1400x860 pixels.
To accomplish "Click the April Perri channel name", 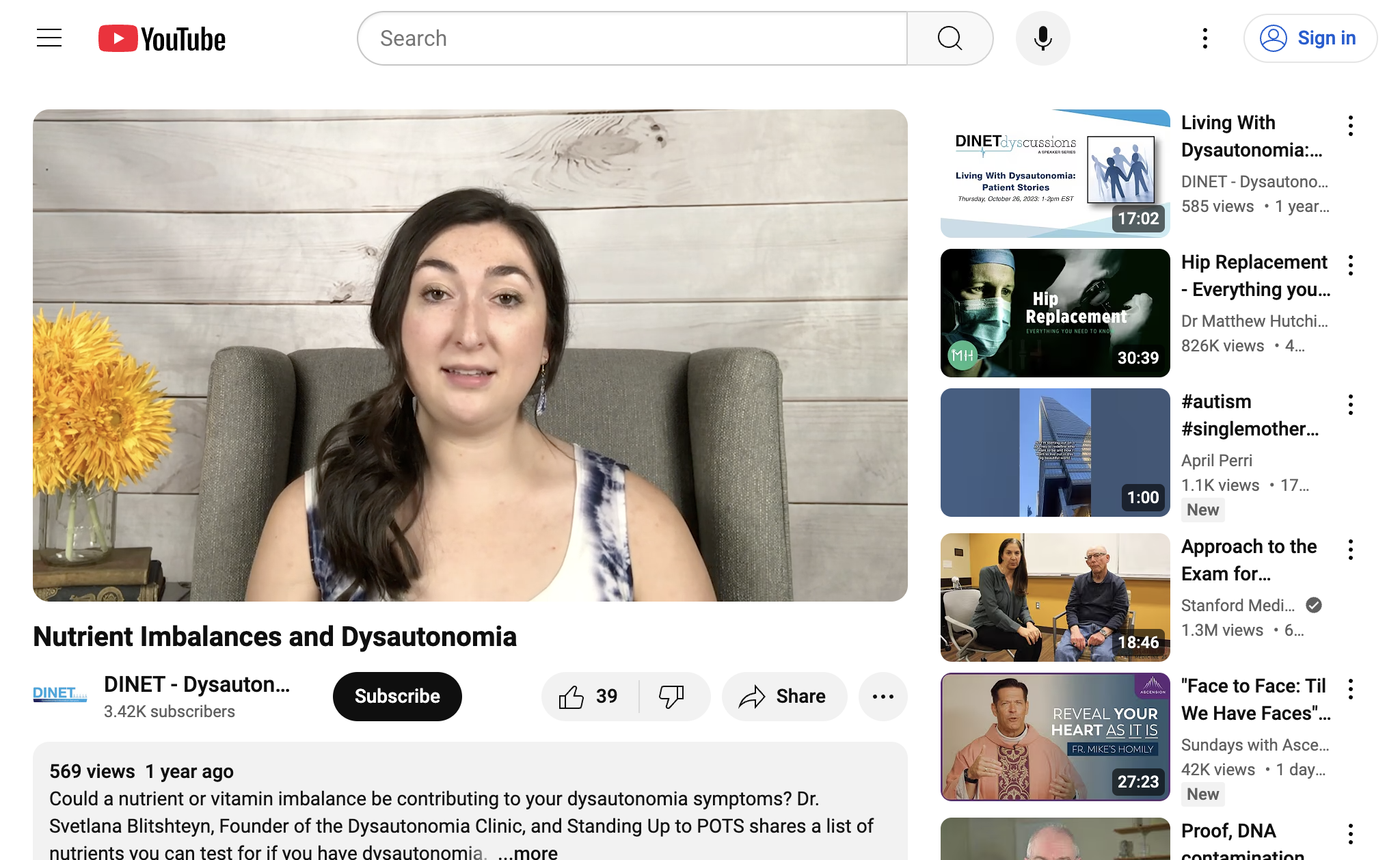I will 1217,461.
